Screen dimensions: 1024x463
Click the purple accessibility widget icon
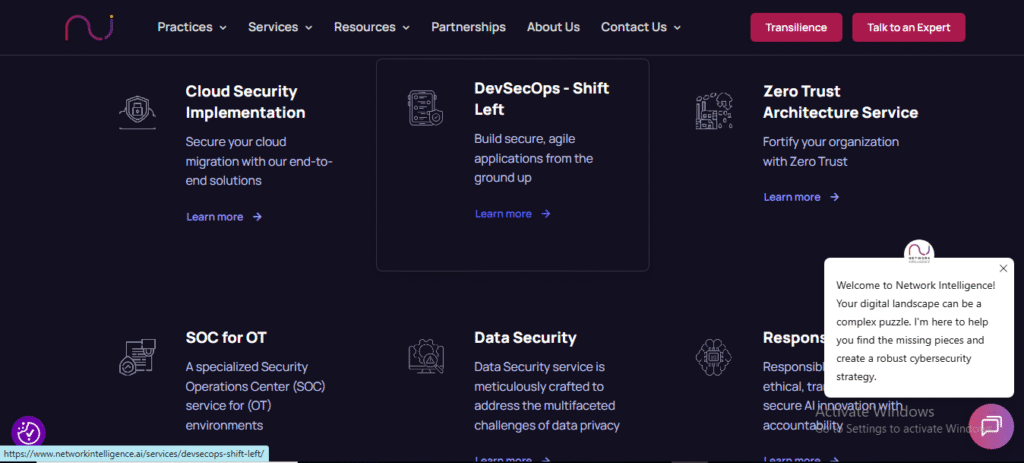(29, 432)
